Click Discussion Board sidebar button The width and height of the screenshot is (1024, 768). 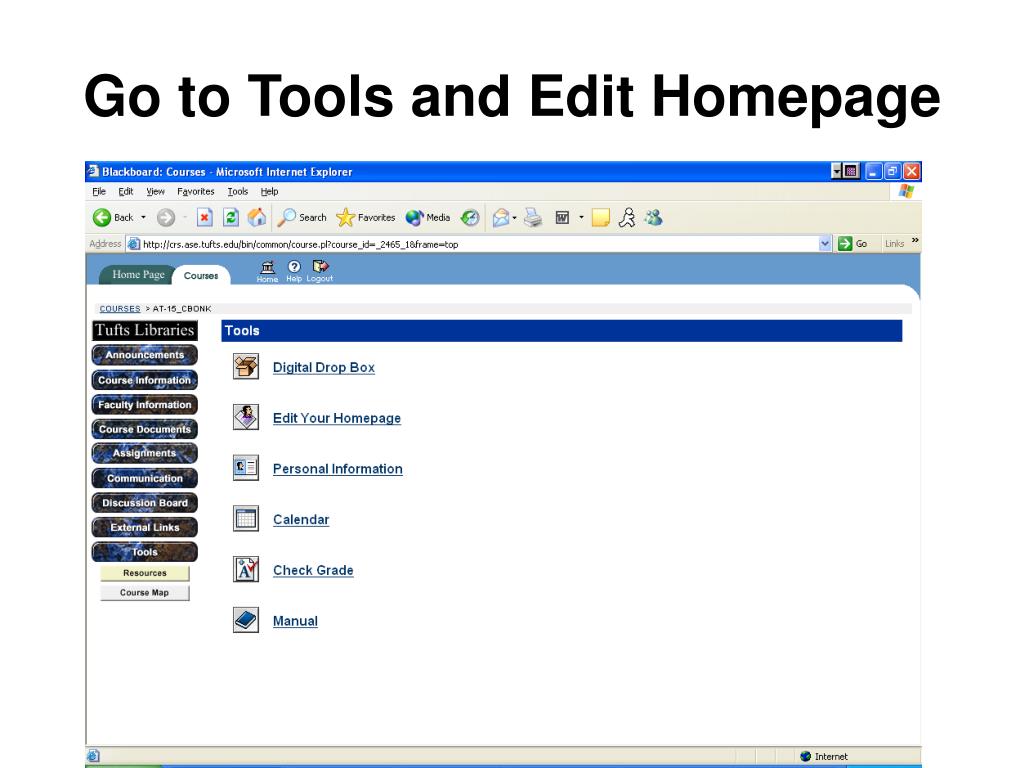click(x=144, y=502)
